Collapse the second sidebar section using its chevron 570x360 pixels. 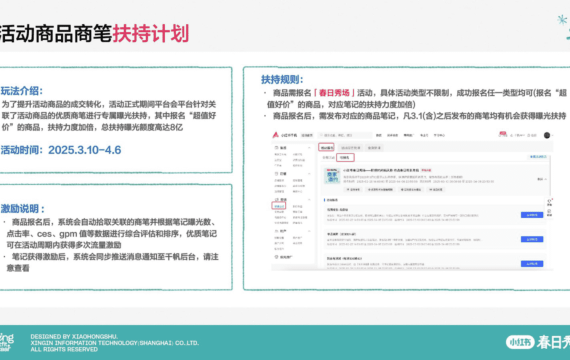309,174
